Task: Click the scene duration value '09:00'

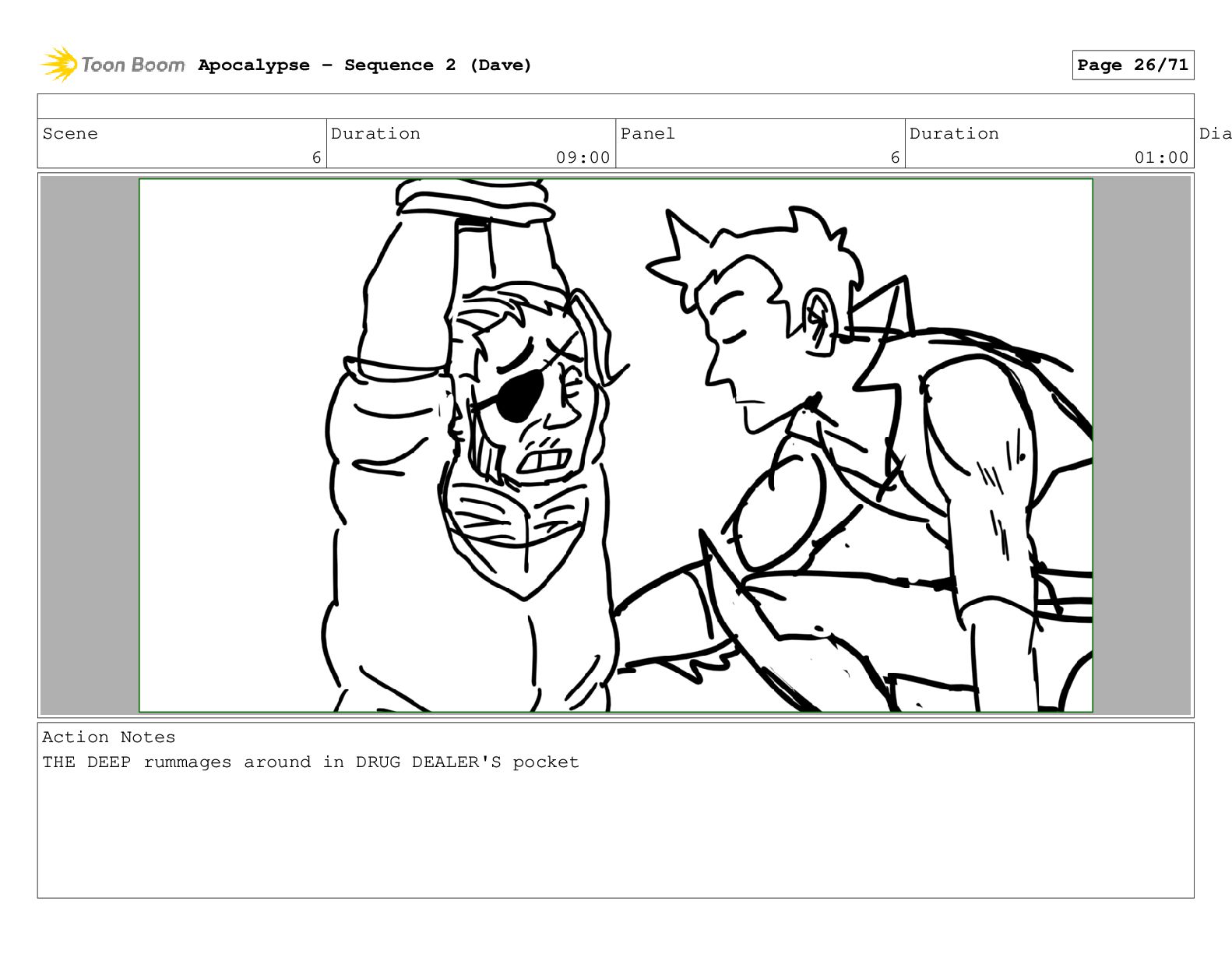Action: (x=583, y=157)
